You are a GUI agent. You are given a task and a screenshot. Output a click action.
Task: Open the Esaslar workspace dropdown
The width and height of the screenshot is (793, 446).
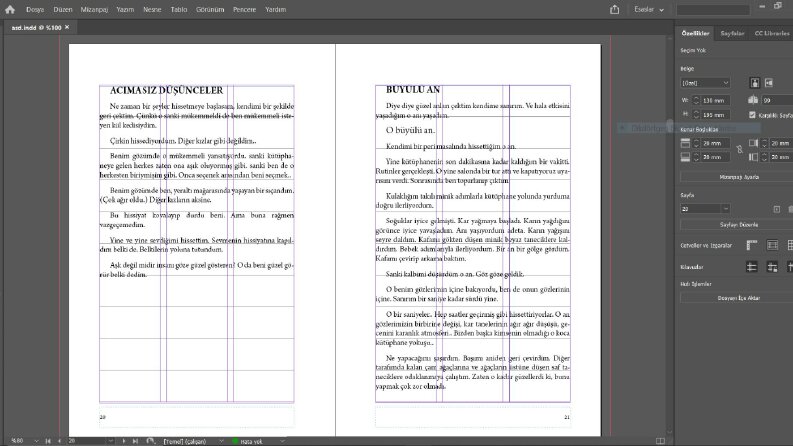[649, 9]
